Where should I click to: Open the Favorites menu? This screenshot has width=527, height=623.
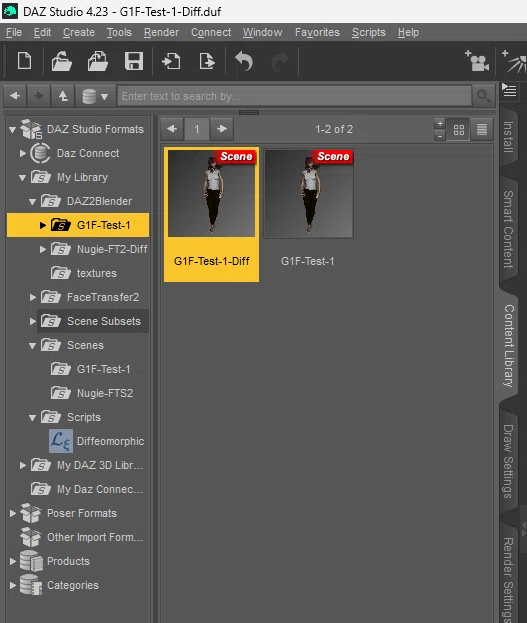317,32
